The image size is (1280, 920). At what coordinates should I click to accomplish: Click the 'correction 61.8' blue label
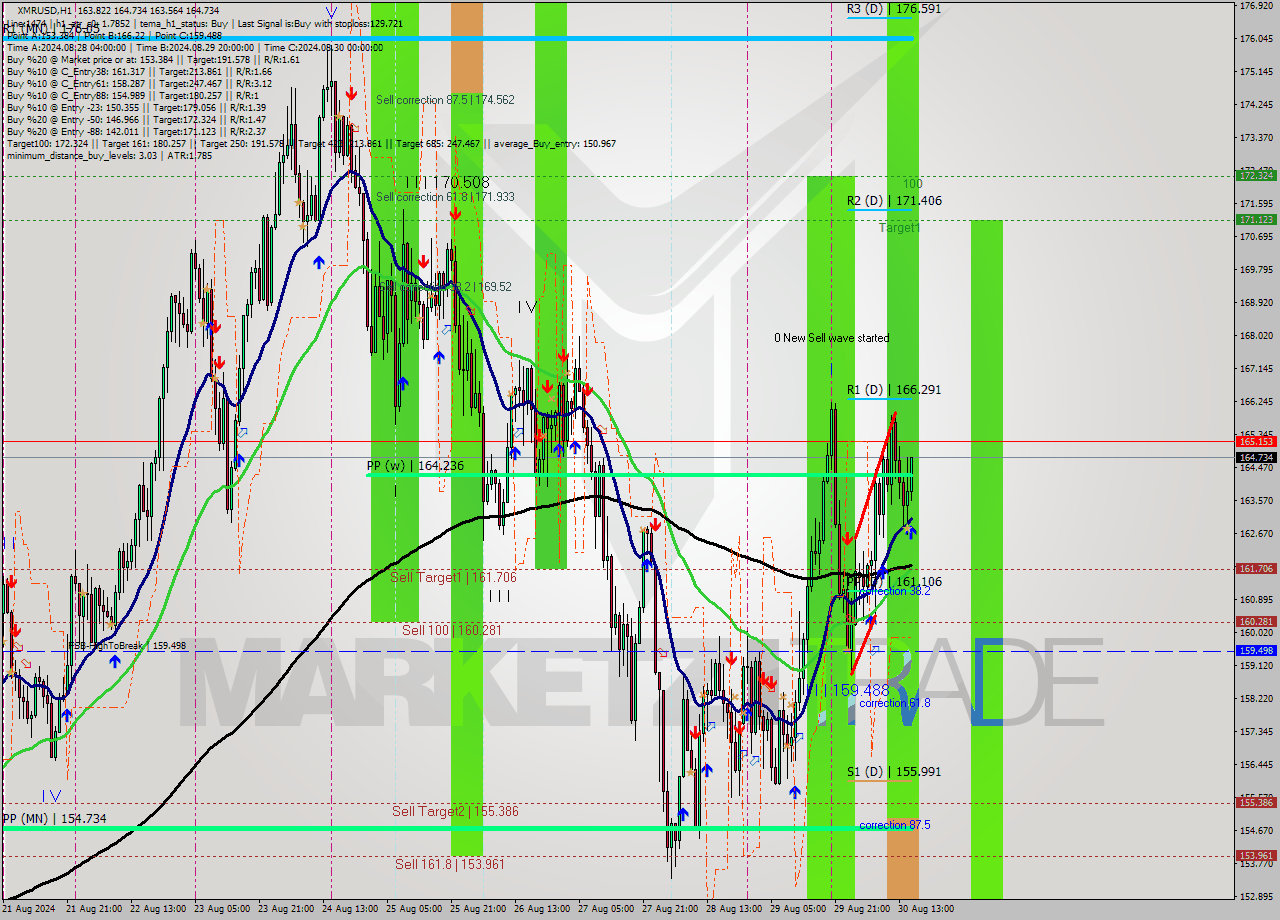(895, 703)
